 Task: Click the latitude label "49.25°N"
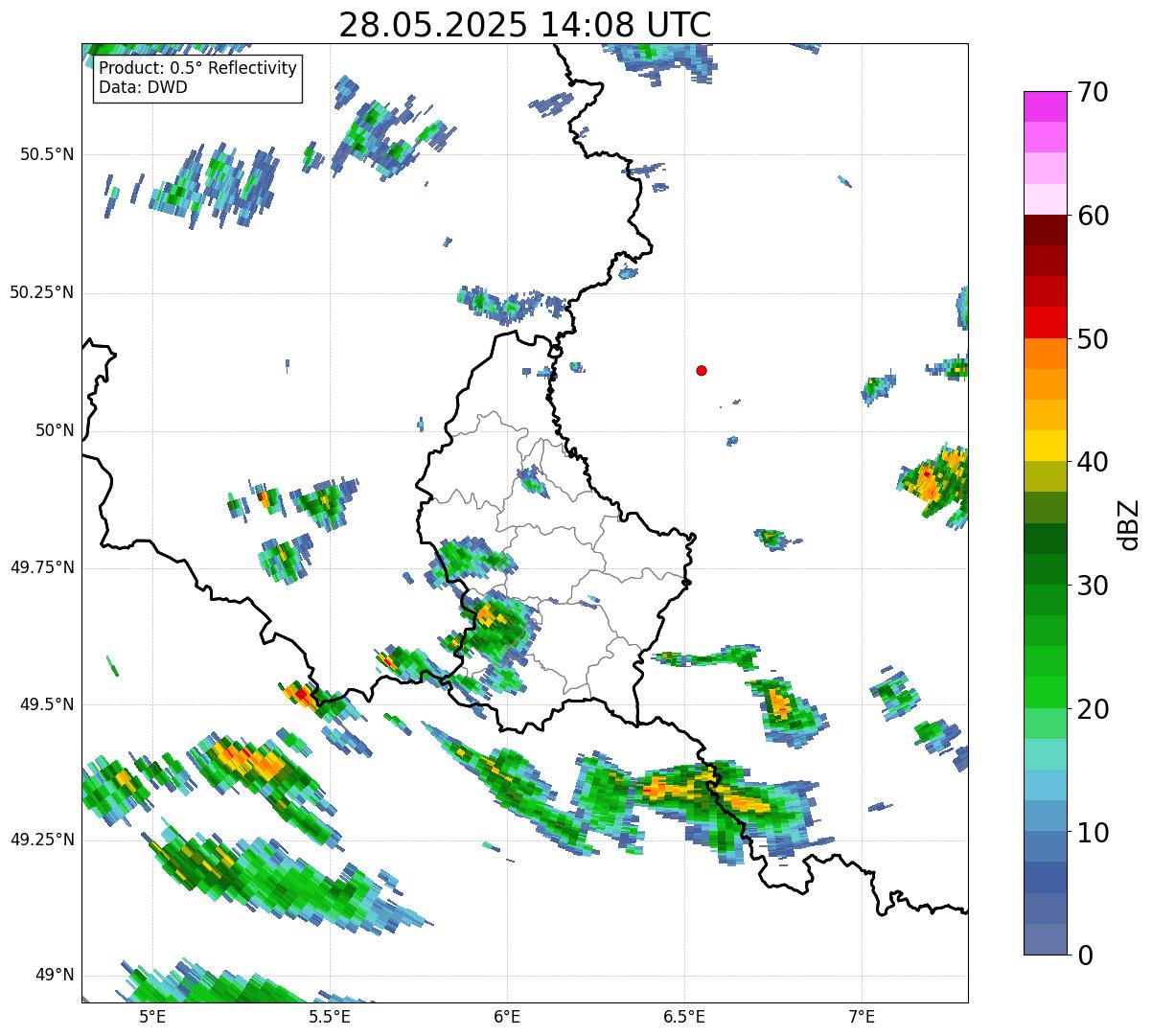click(x=41, y=840)
